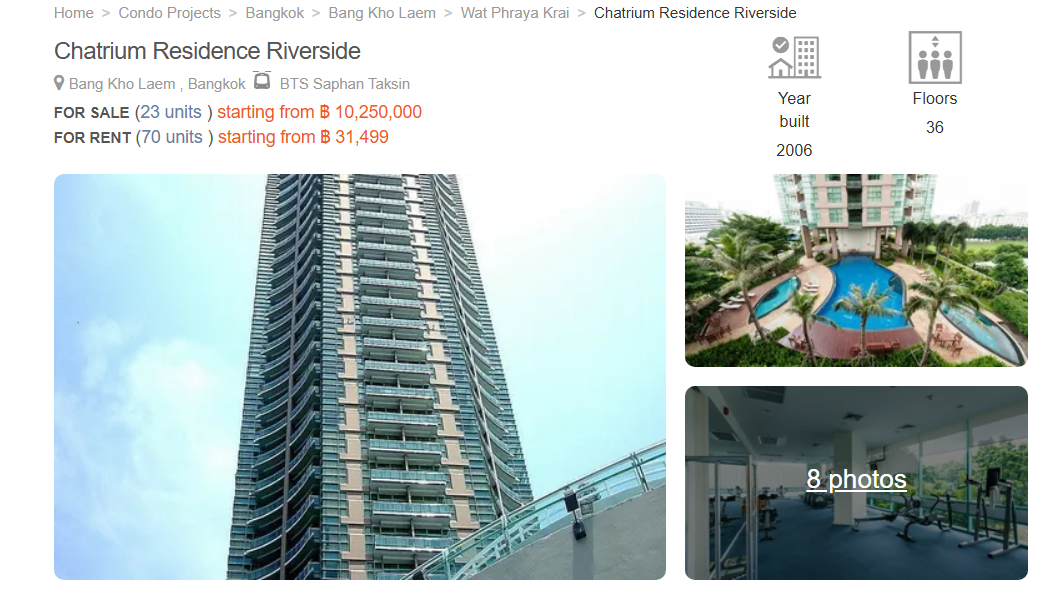This screenshot has height=597, width=1050.
Task: Open Condo Projects breadcrumb link
Action: click(x=169, y=13)
